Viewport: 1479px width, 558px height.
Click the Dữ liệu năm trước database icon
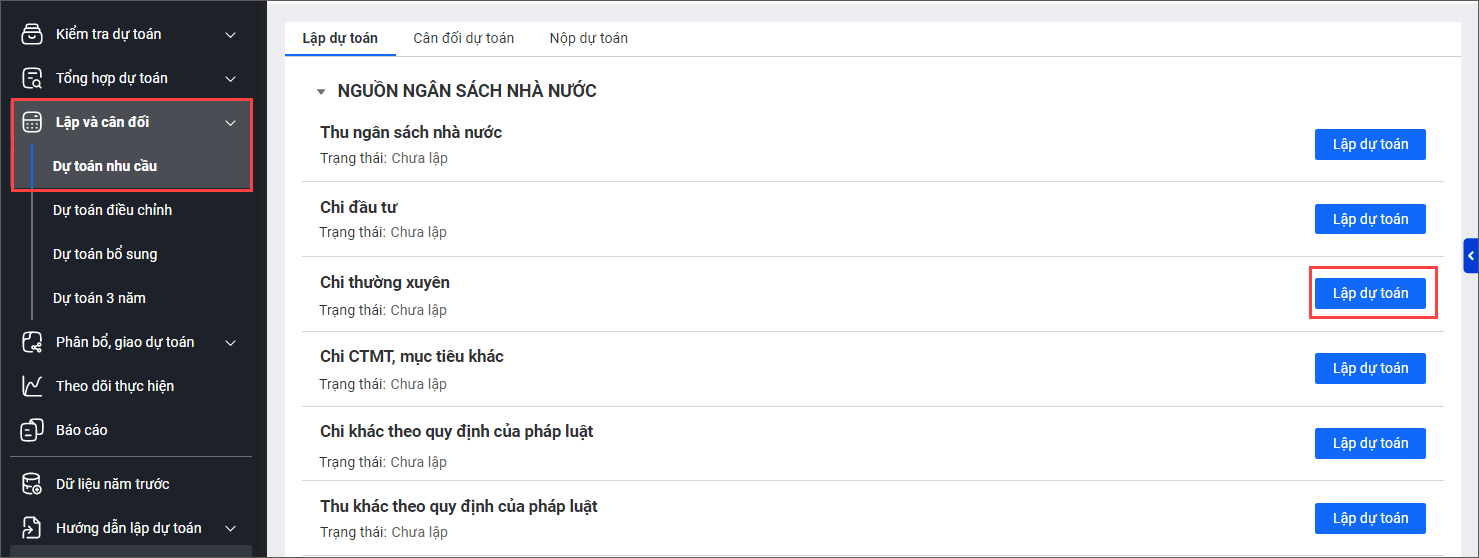(33, 484)
